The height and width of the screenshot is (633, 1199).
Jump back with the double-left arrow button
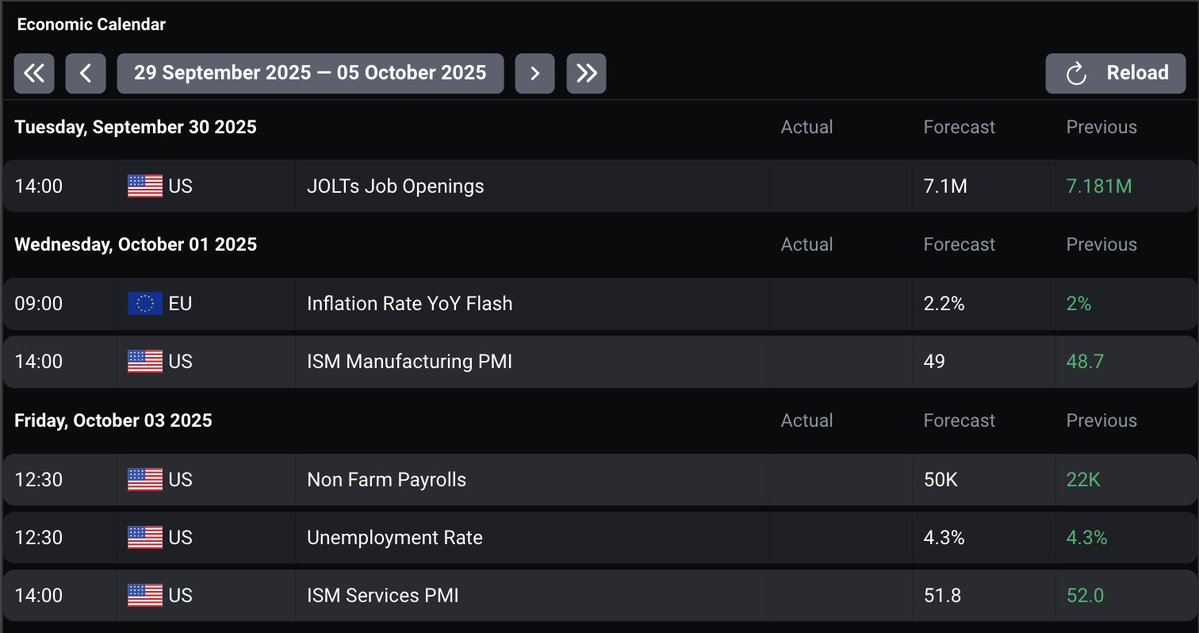click(34, 73)
